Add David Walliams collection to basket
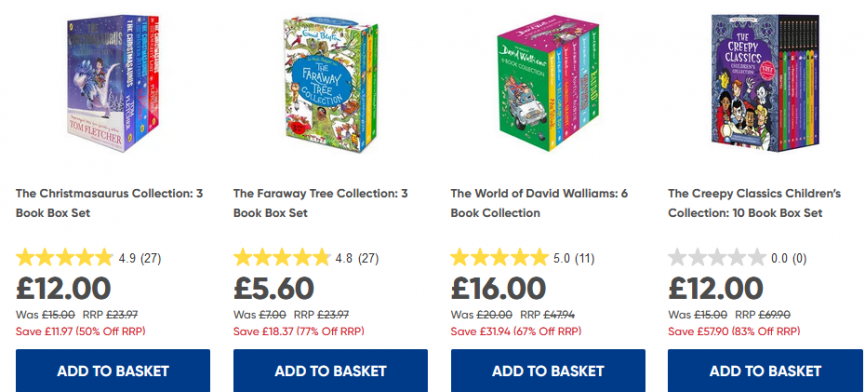 548,370
